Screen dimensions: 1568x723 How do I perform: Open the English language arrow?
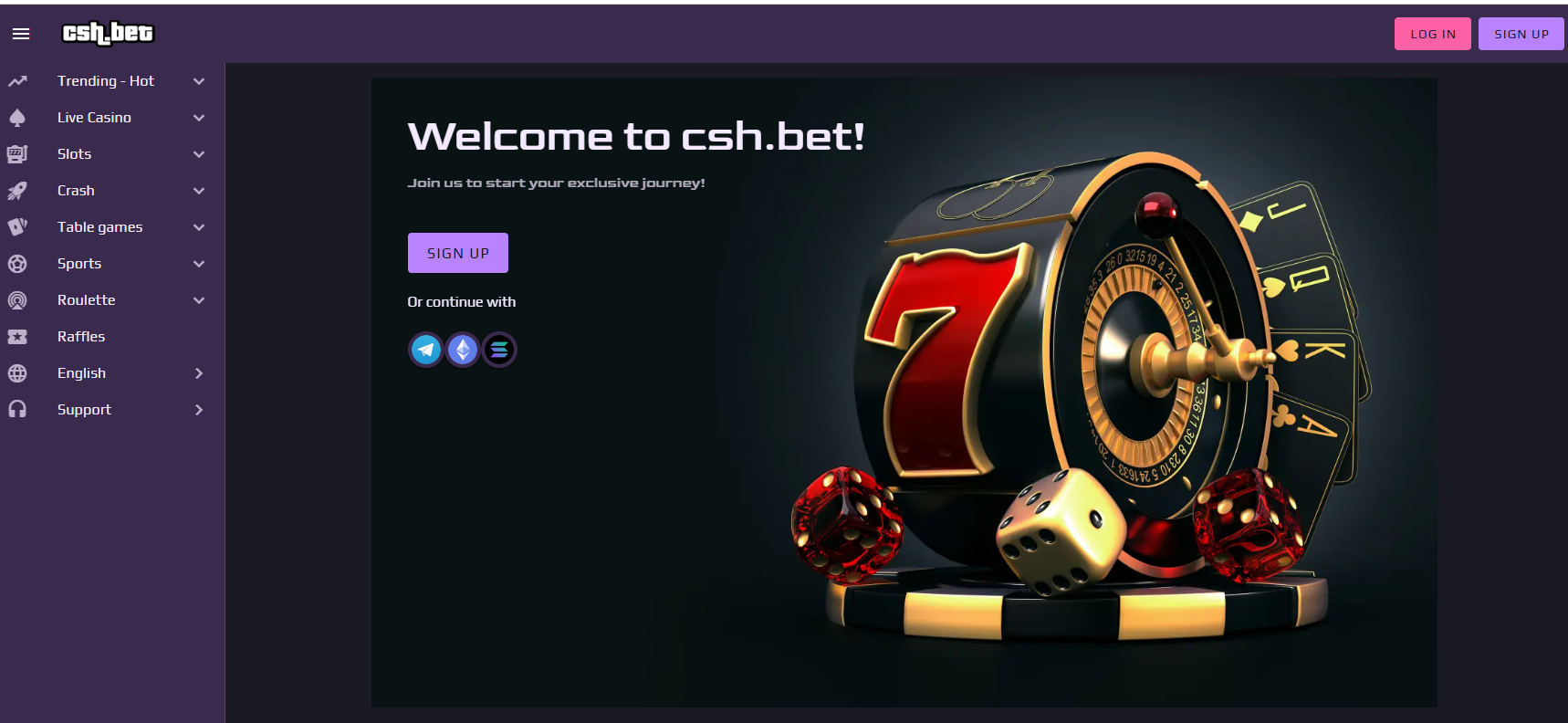199,373
